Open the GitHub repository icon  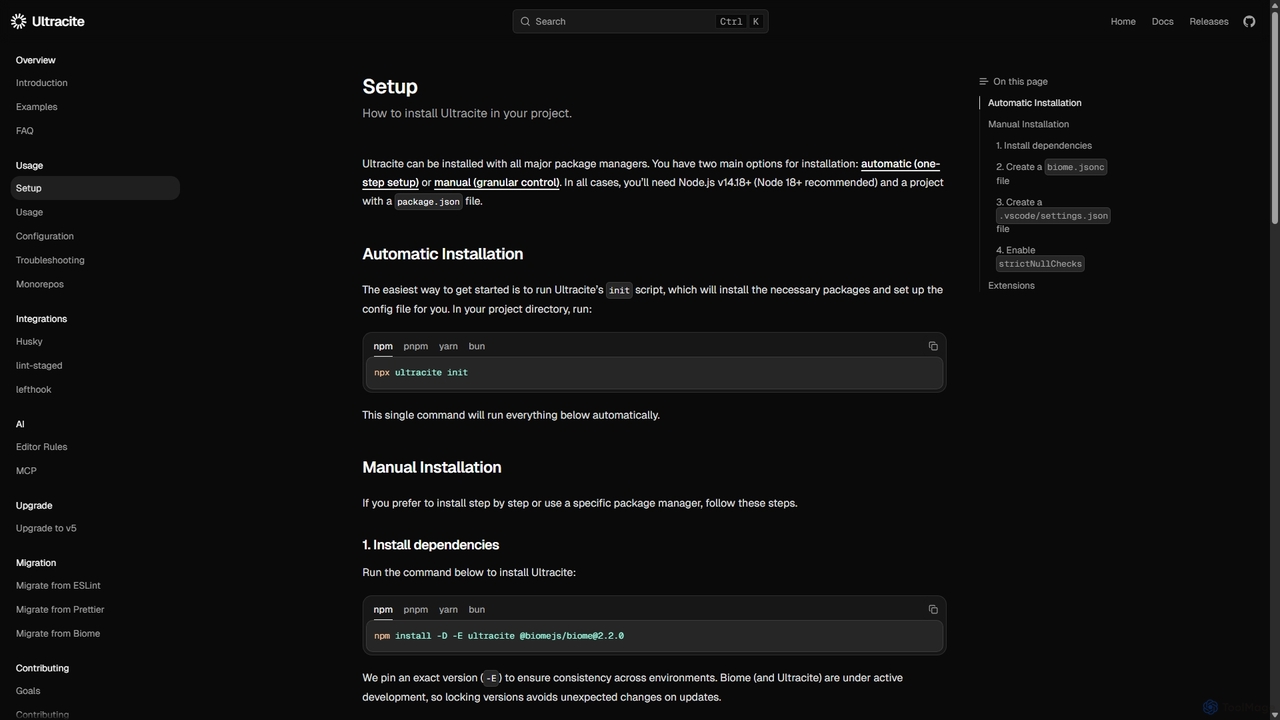[x=1249, y=21]
